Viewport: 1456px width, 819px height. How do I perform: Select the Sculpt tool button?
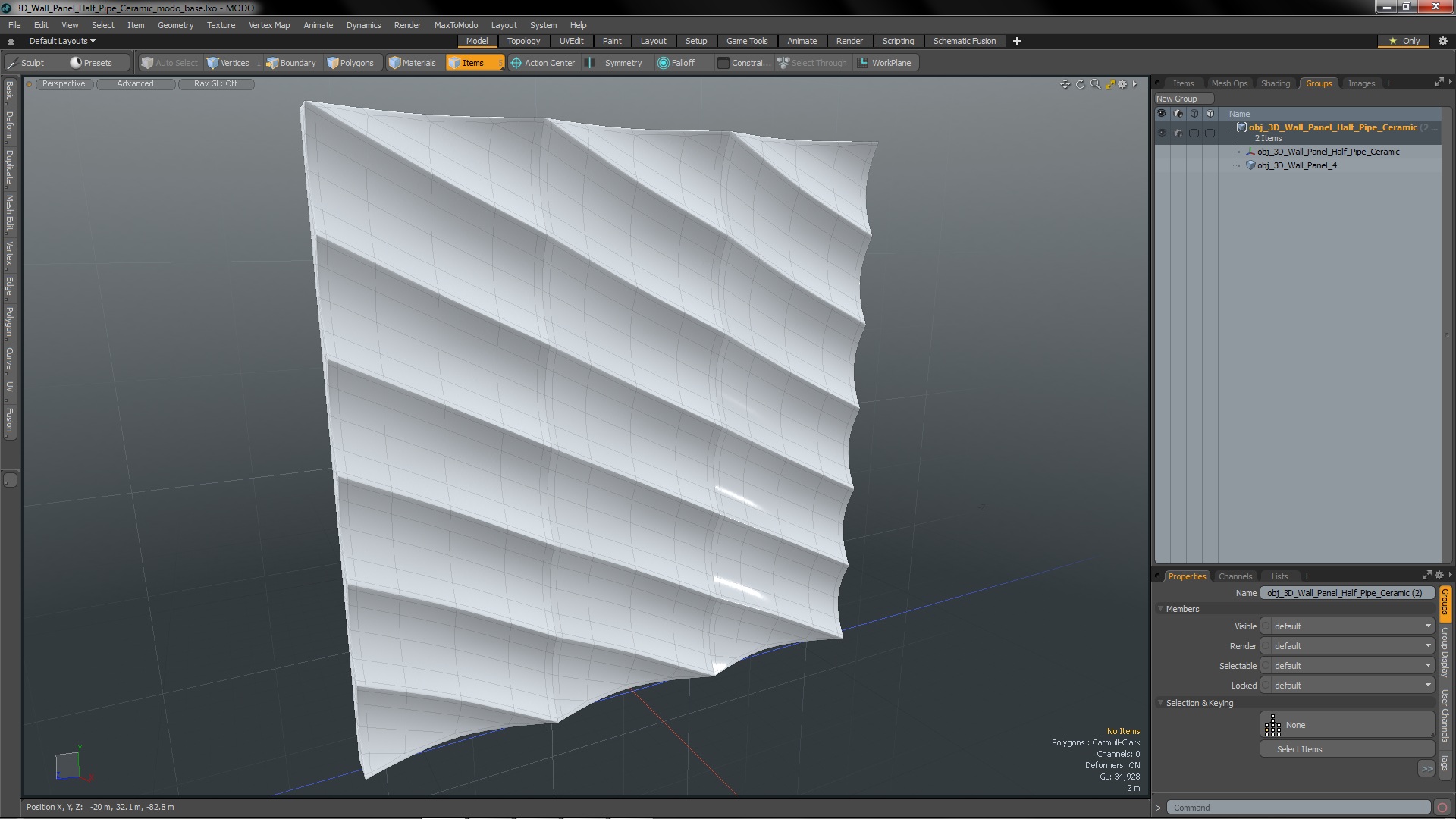(26, 63)
